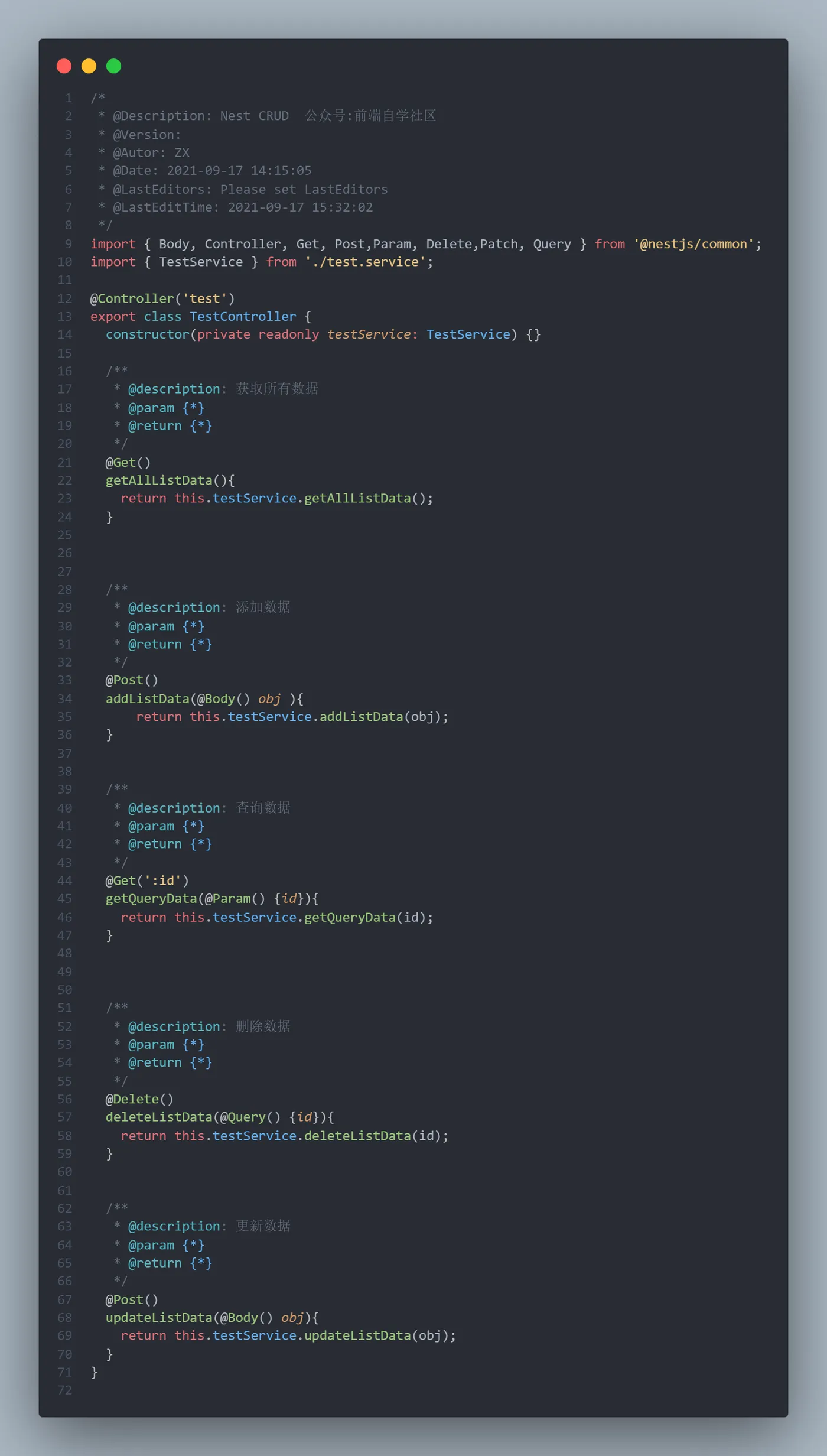Viewport: 827px width, 1456px height.
Task: Click the constructor keyword on line 14
Action: click(x=148, y=334)
